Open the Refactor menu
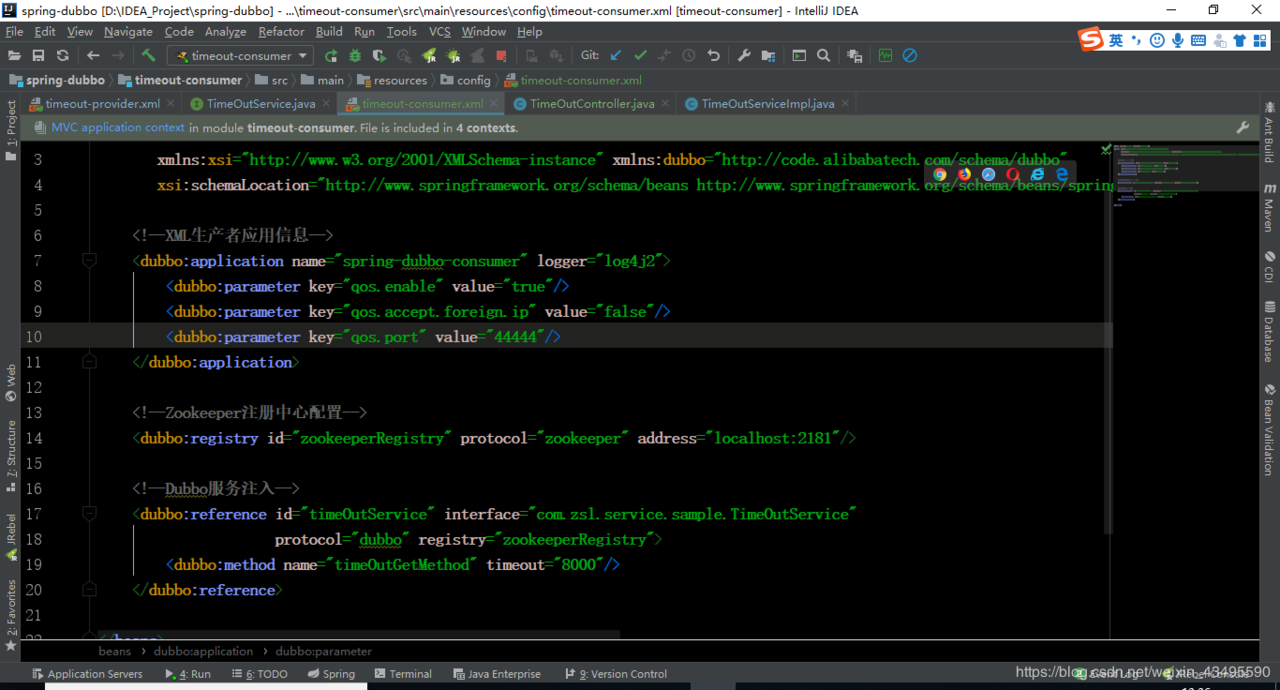1280x690 pixels. [x=281, y=32]
